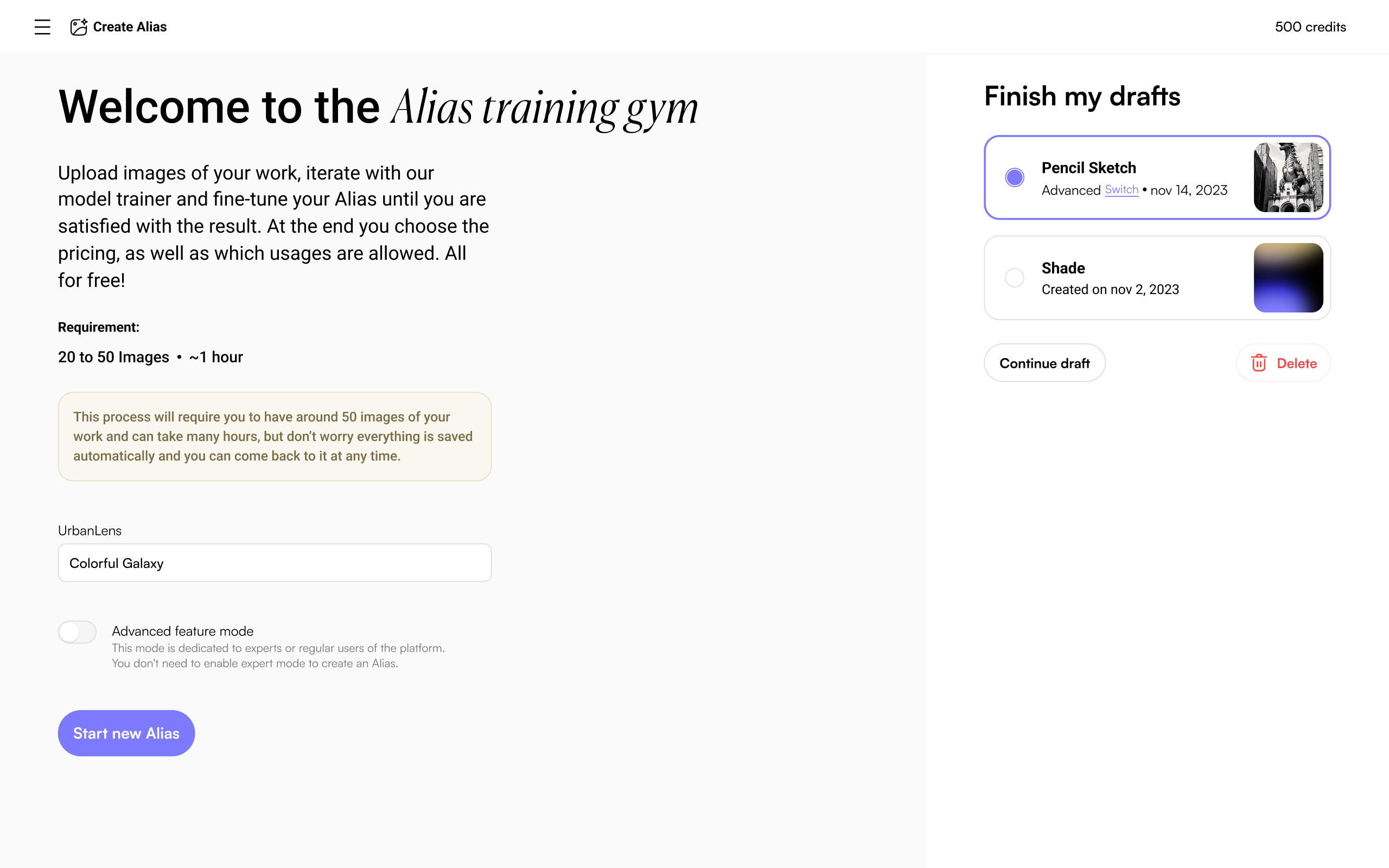Click the beige autosave notice box

point(275,436)
